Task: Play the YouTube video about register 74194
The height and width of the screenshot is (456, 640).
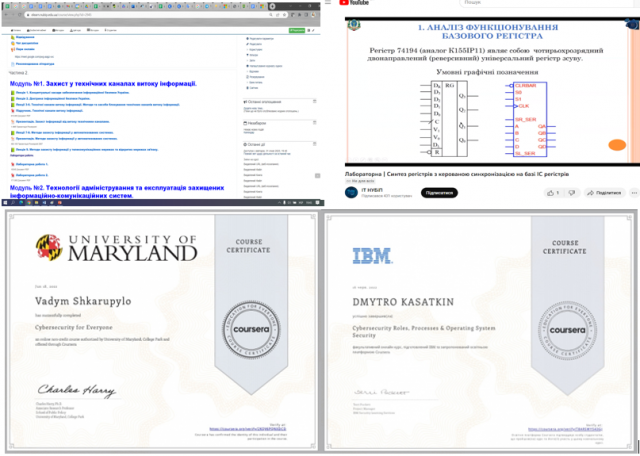Action: coord(492,91)
